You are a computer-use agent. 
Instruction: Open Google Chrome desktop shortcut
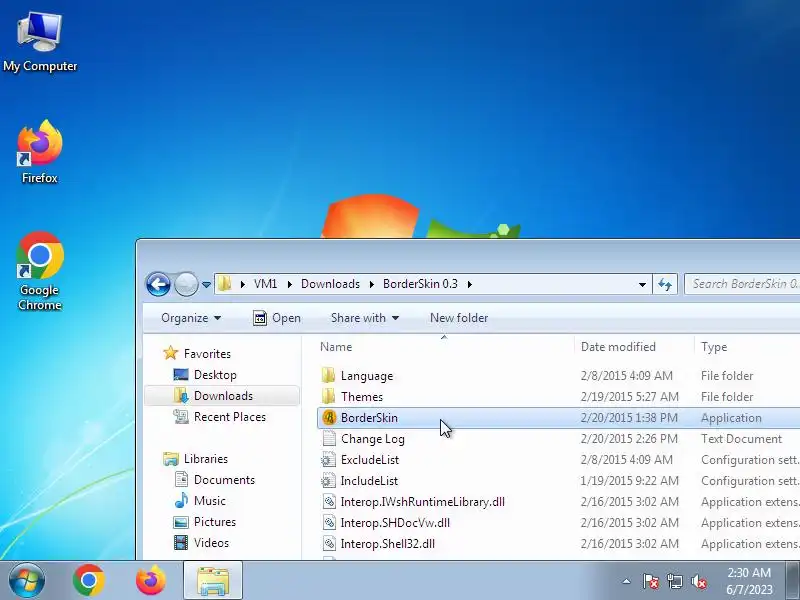pos(40,271)
